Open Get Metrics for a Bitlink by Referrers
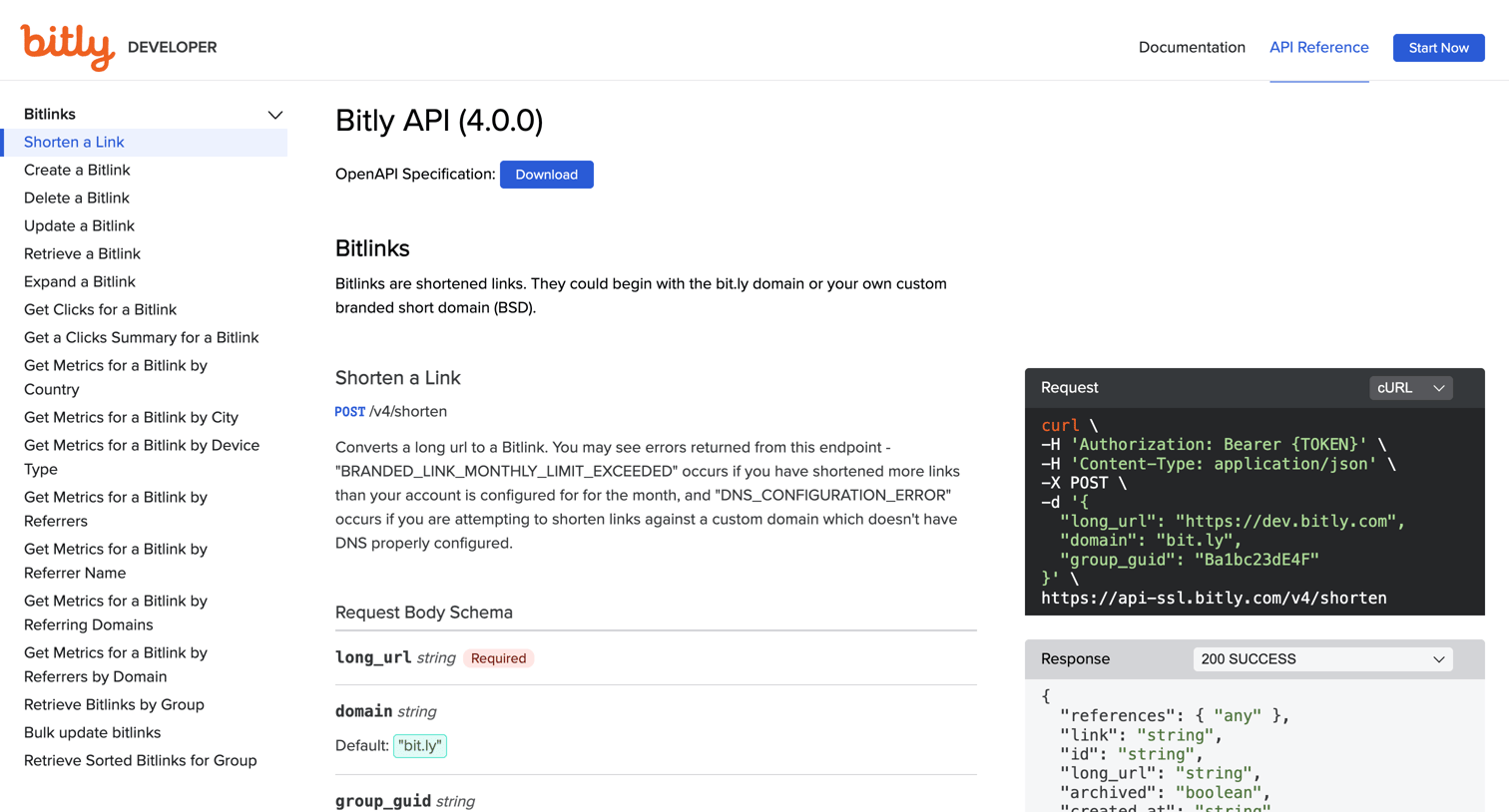 (116, 510)
